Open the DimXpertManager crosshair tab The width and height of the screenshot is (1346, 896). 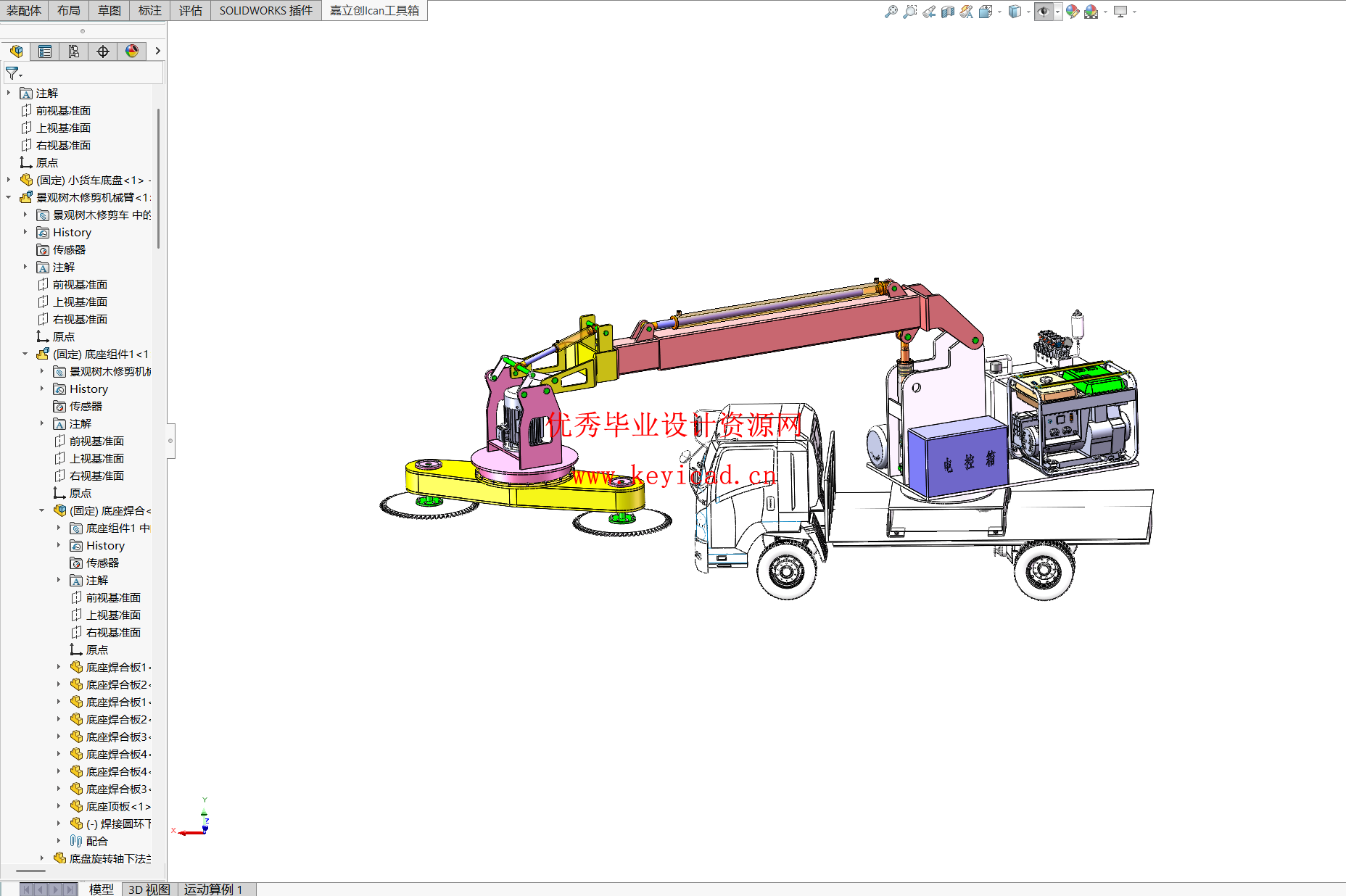103,51
